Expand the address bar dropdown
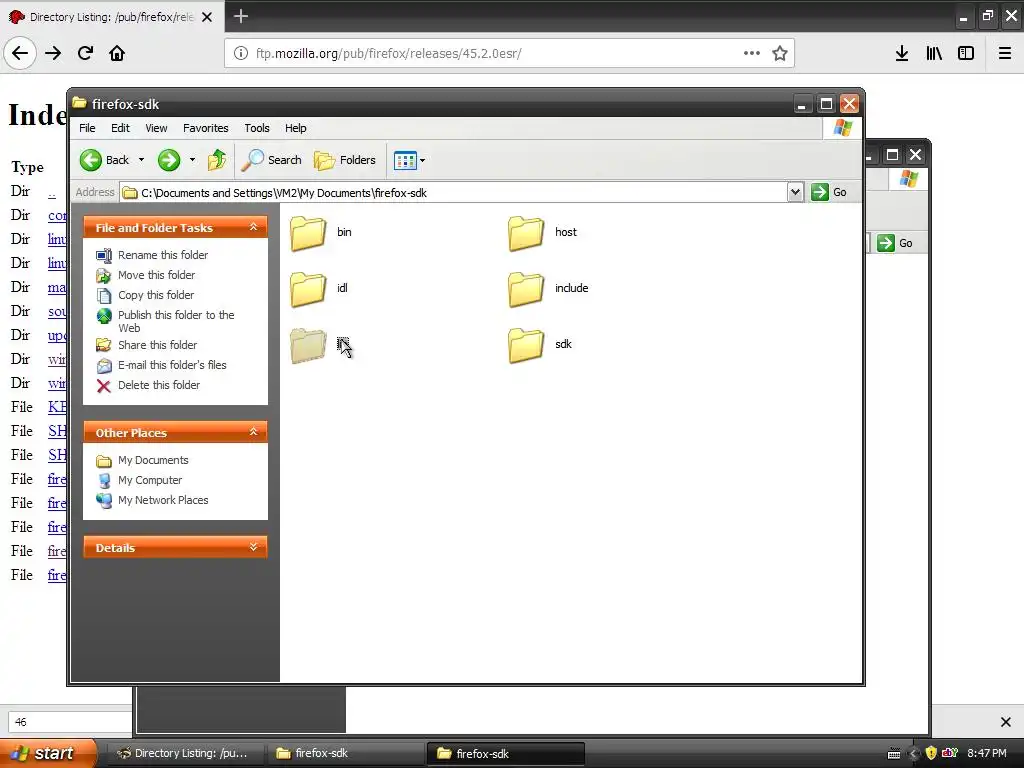The height and width of the screenshot is (768, 1024). point(795,192)
